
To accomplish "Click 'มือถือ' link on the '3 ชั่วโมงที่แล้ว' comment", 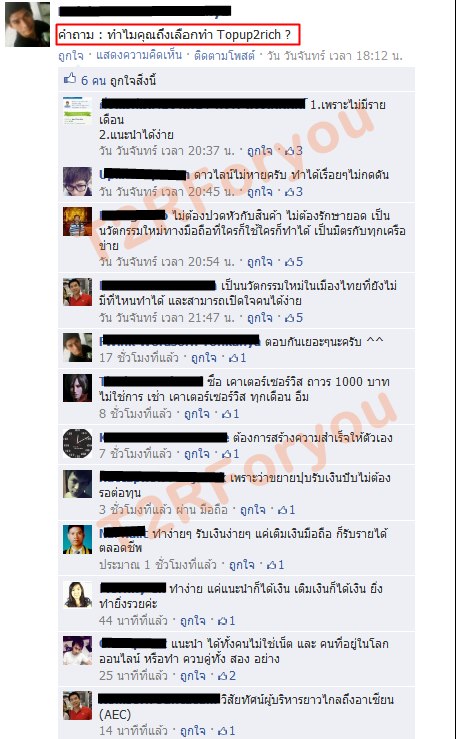I will pyautogui.click(x=213, y=509).
